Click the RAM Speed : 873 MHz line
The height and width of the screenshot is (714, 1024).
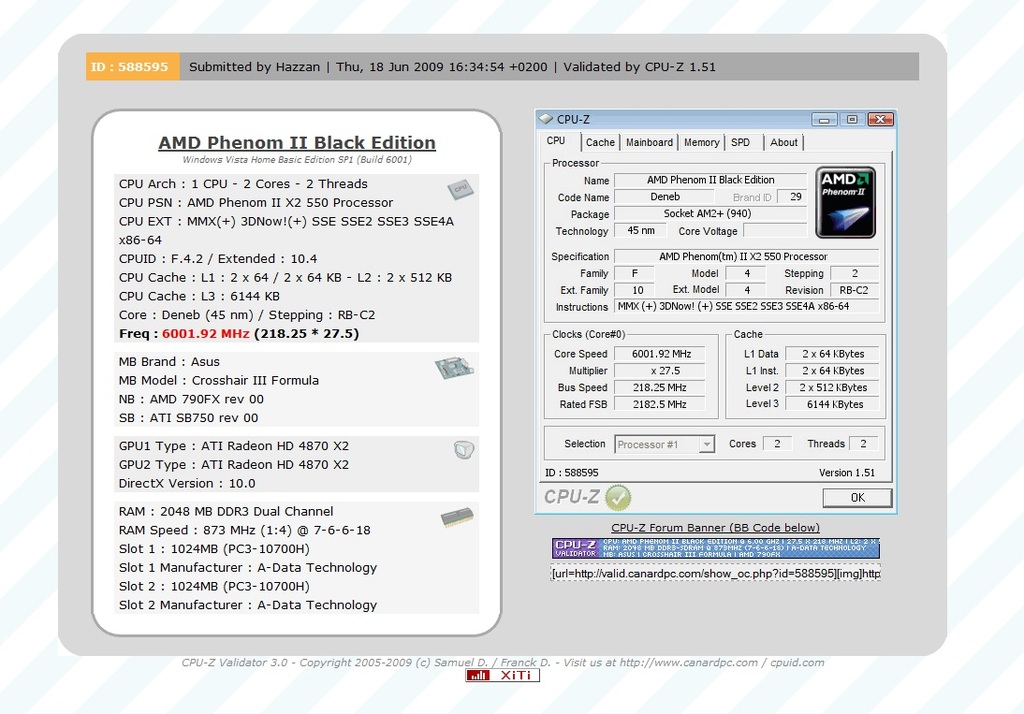coord(244,530)
